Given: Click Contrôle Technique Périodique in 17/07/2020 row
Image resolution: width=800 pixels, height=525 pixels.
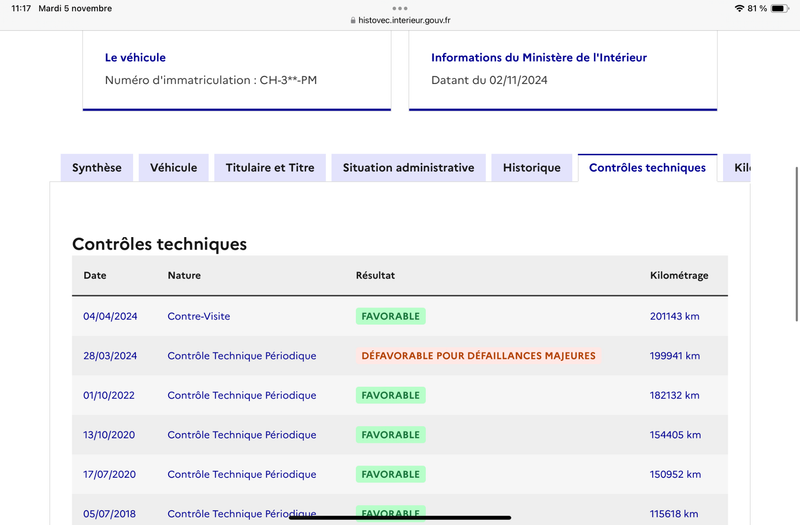Looking at the screenshot, I should 242,474.
